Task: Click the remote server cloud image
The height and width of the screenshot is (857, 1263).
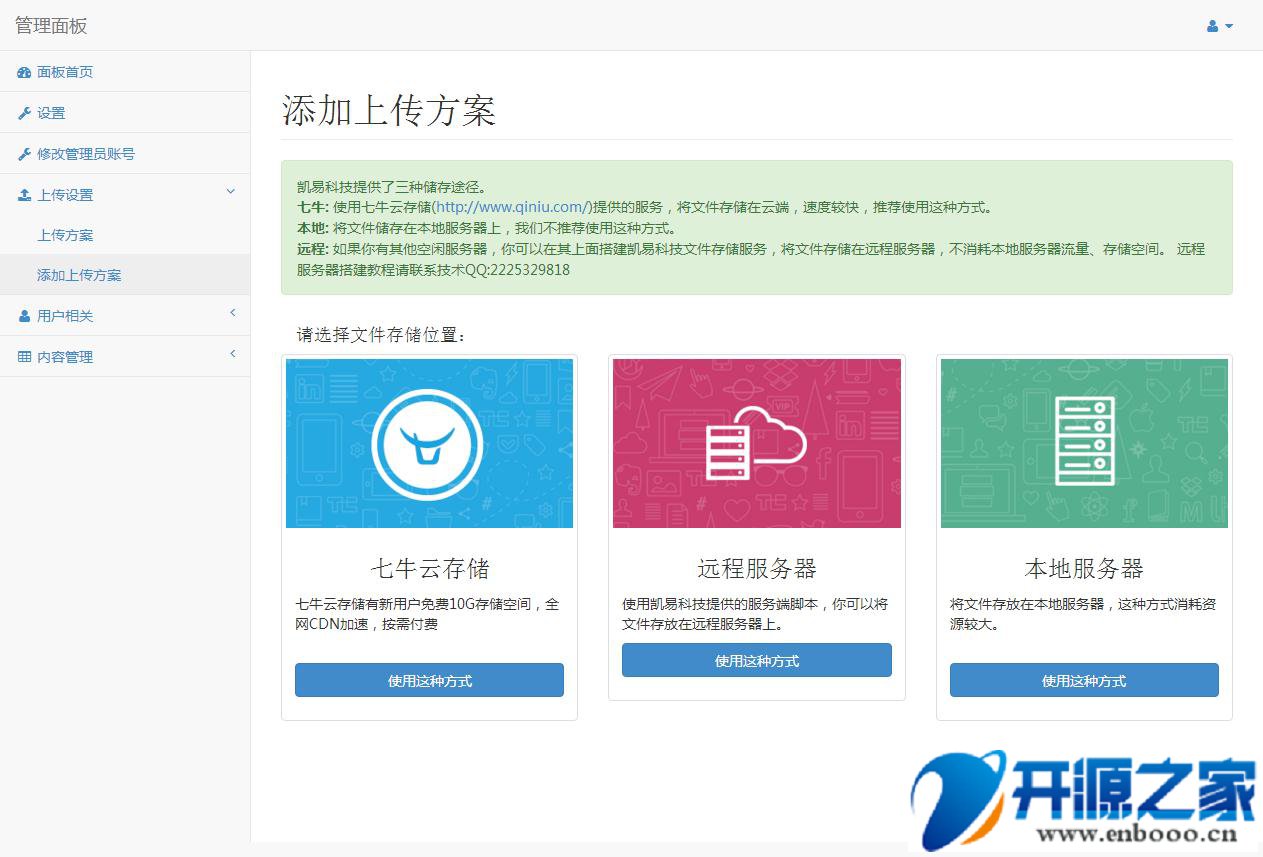Action: 757,443
